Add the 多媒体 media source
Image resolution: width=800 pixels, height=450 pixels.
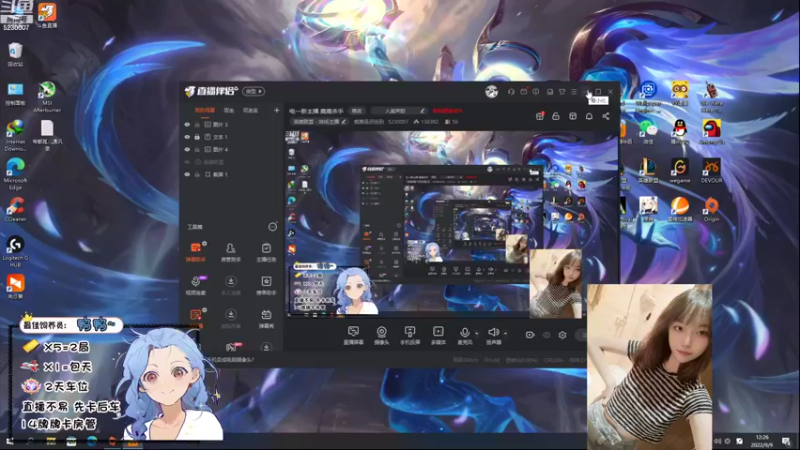[x=438, y=335]
